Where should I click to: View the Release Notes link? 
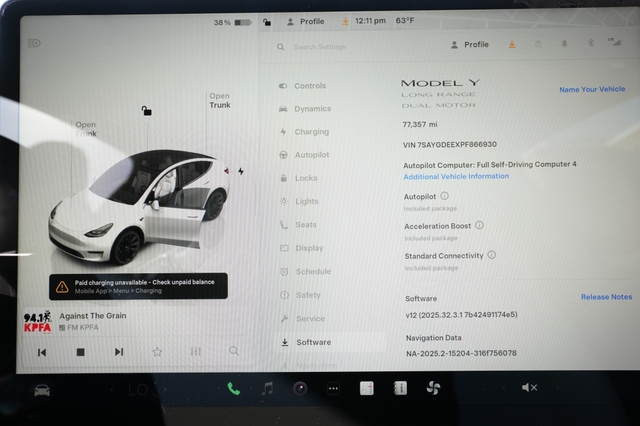click(x=607, y=297)
